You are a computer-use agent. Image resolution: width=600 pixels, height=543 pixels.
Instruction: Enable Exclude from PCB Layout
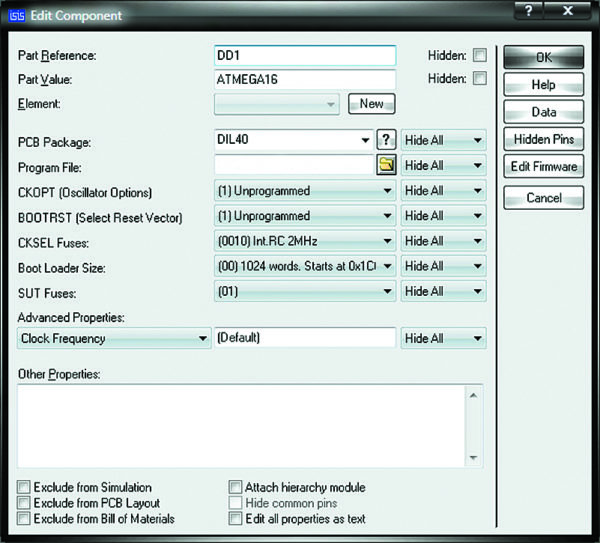24,503
